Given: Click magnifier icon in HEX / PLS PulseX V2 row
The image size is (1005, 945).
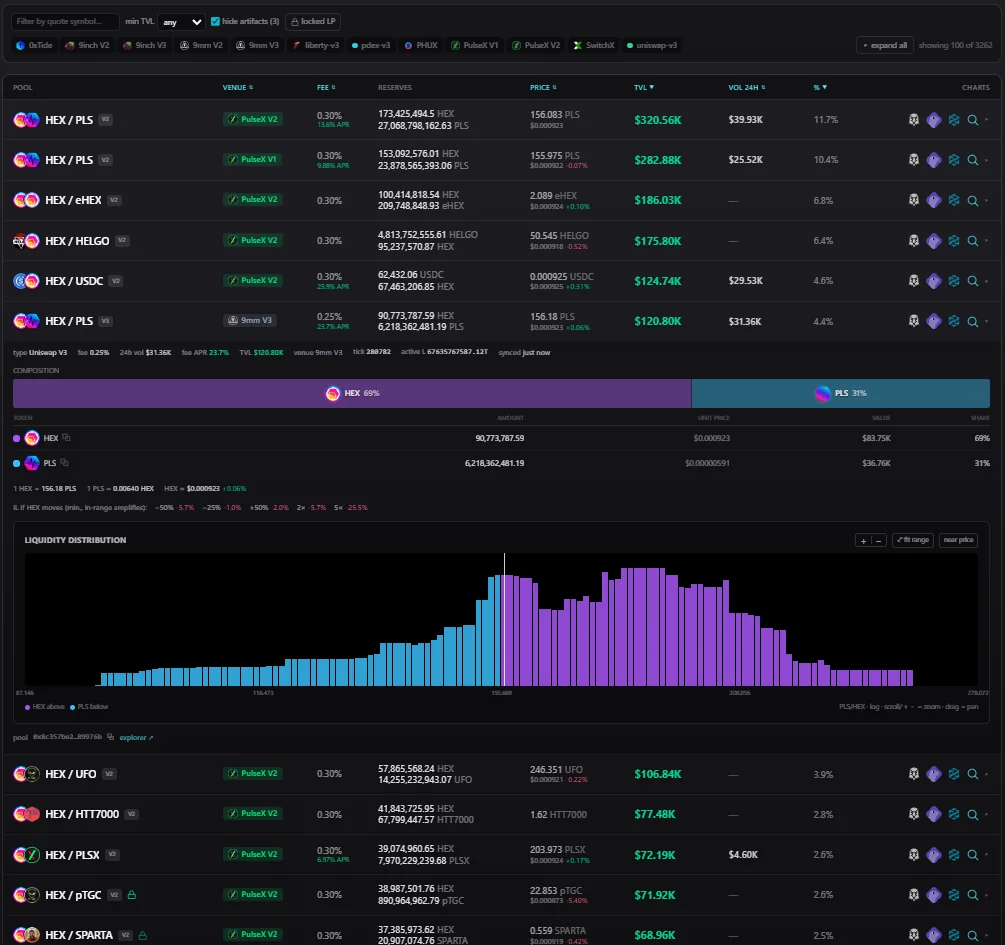Looking at the screenshot, I should click(972, 120).
